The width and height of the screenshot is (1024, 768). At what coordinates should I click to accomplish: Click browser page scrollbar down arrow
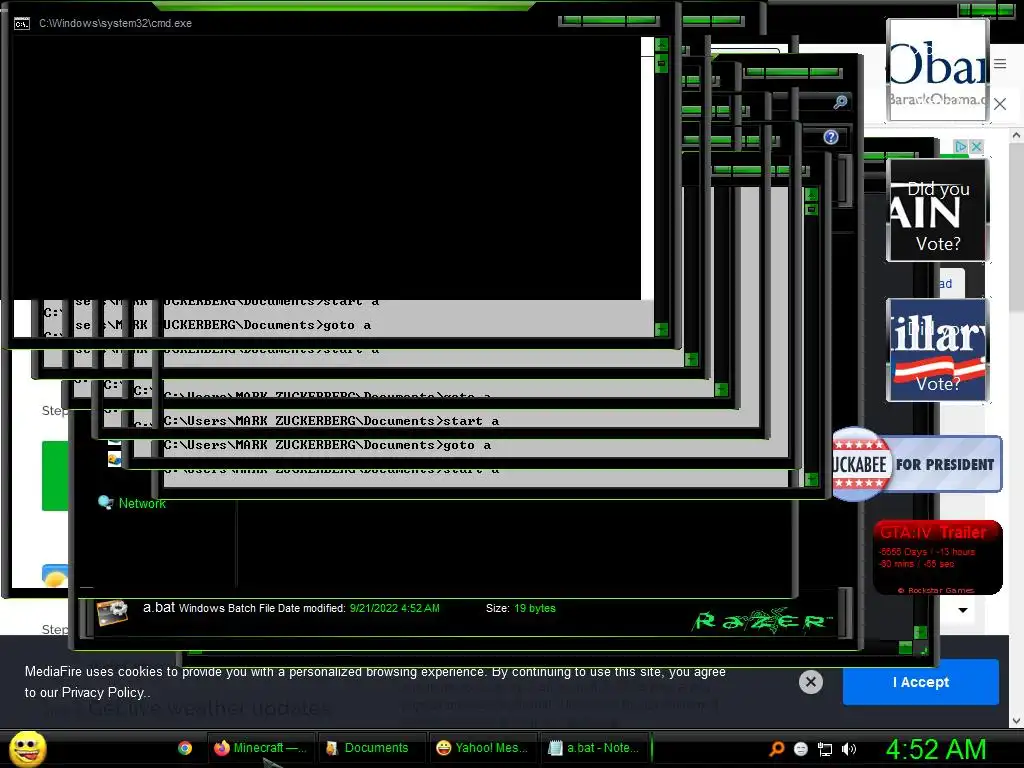[x=1016, y=721]
